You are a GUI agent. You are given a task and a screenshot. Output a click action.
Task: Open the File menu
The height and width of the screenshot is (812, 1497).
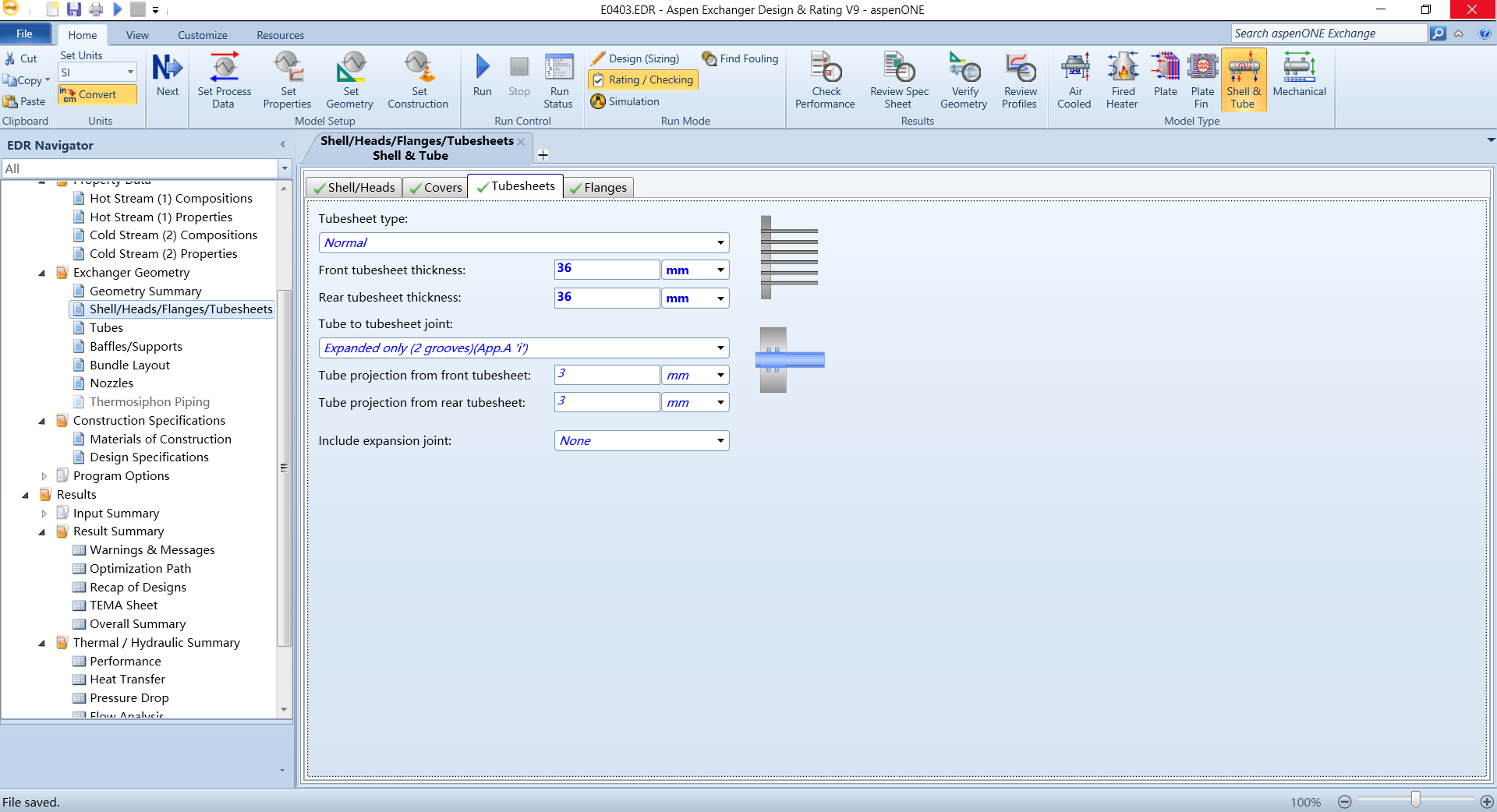tap(25, 34)
